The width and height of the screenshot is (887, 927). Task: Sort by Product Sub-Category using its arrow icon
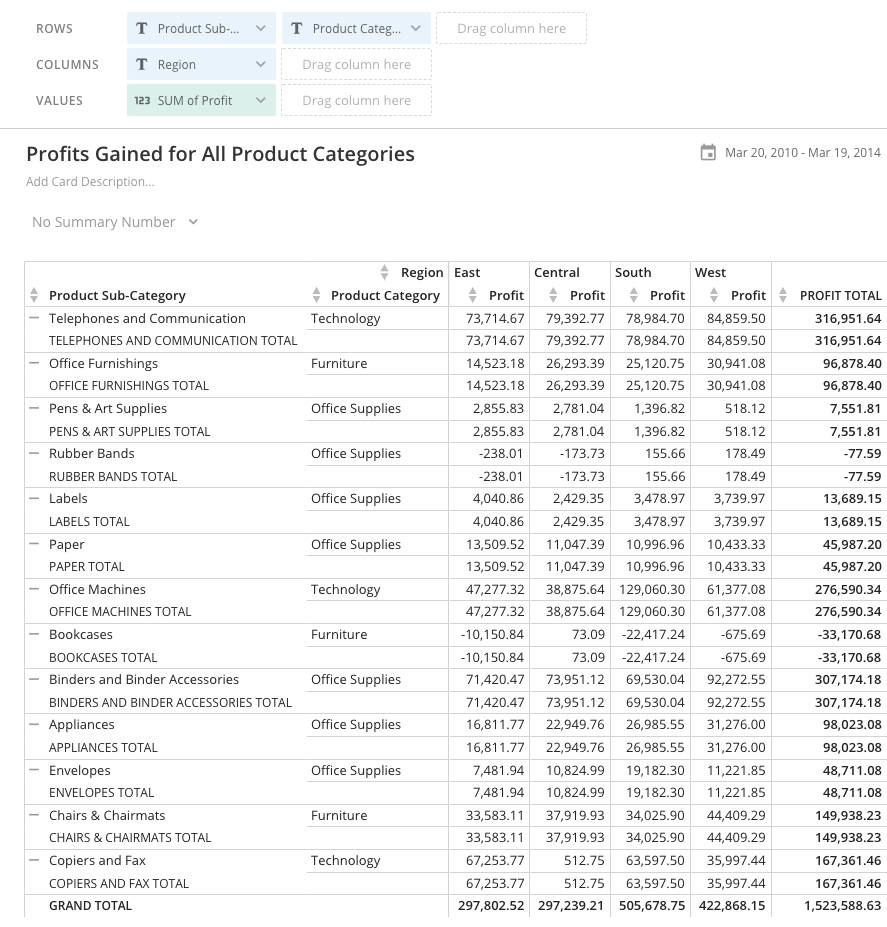click(34, 295)
